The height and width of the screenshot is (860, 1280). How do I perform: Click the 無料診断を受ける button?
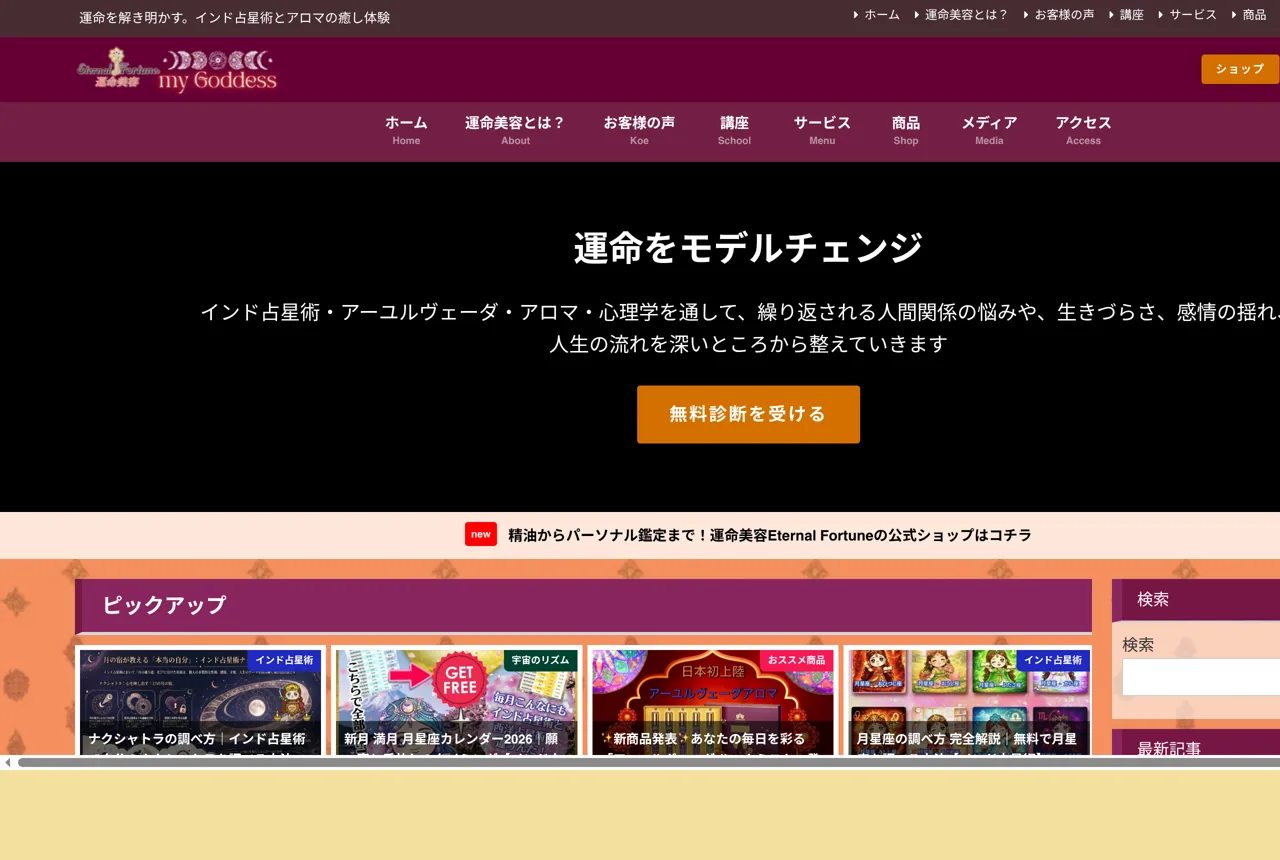click(748, 414)
